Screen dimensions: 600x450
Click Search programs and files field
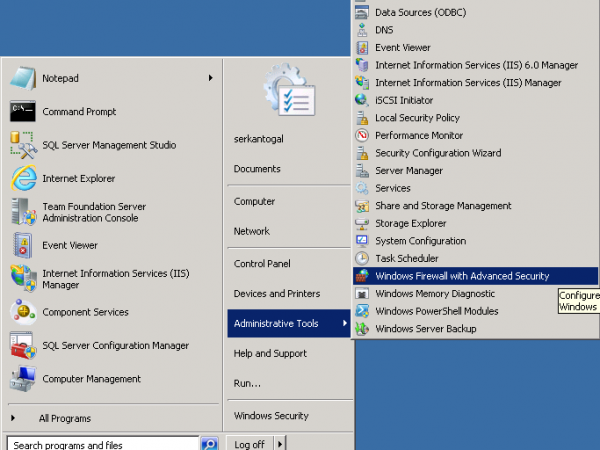pyautogui.click(x=103, y=444)
